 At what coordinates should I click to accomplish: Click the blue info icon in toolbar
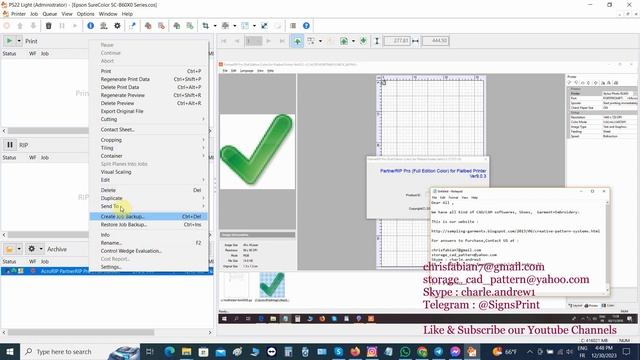pos(91,26)
